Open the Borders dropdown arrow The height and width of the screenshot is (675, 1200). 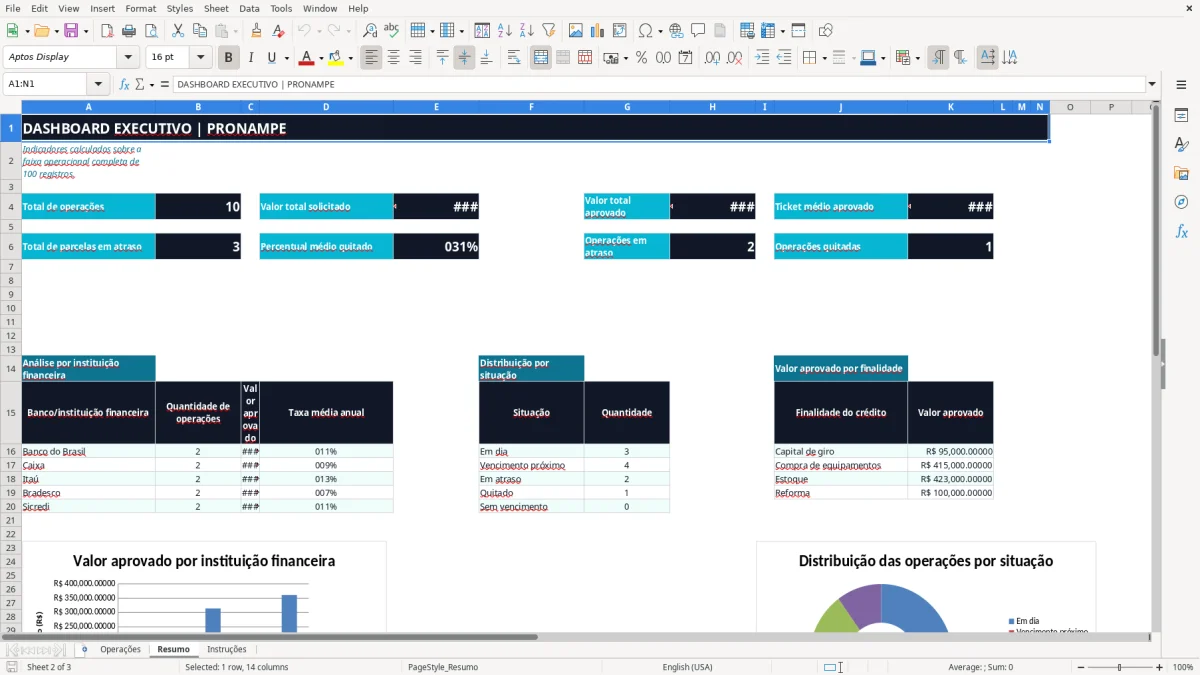pos(823,58)
